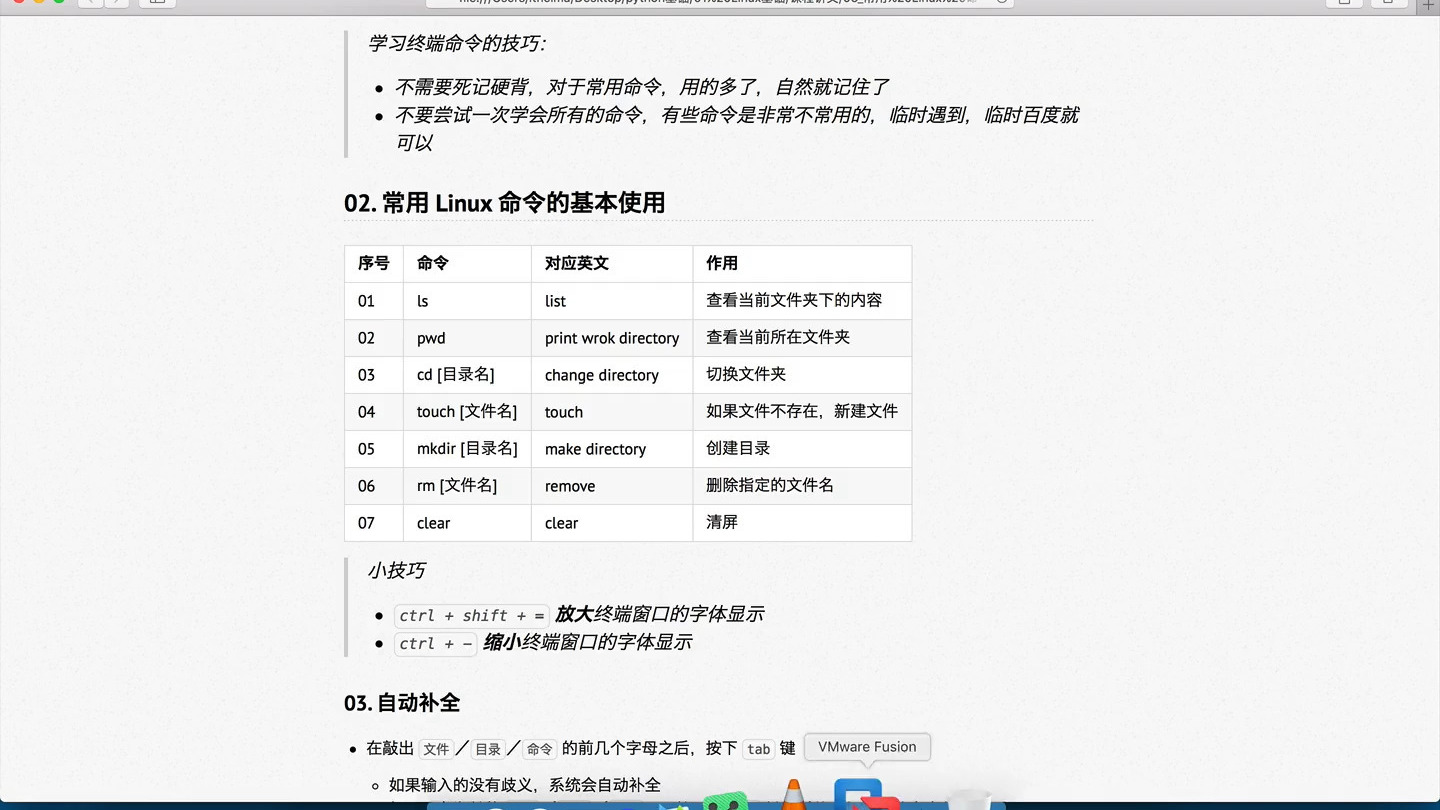
Task: Select the heading 02. 常用 Linux 命令的基本使用
Action: [x=505, y=202]
